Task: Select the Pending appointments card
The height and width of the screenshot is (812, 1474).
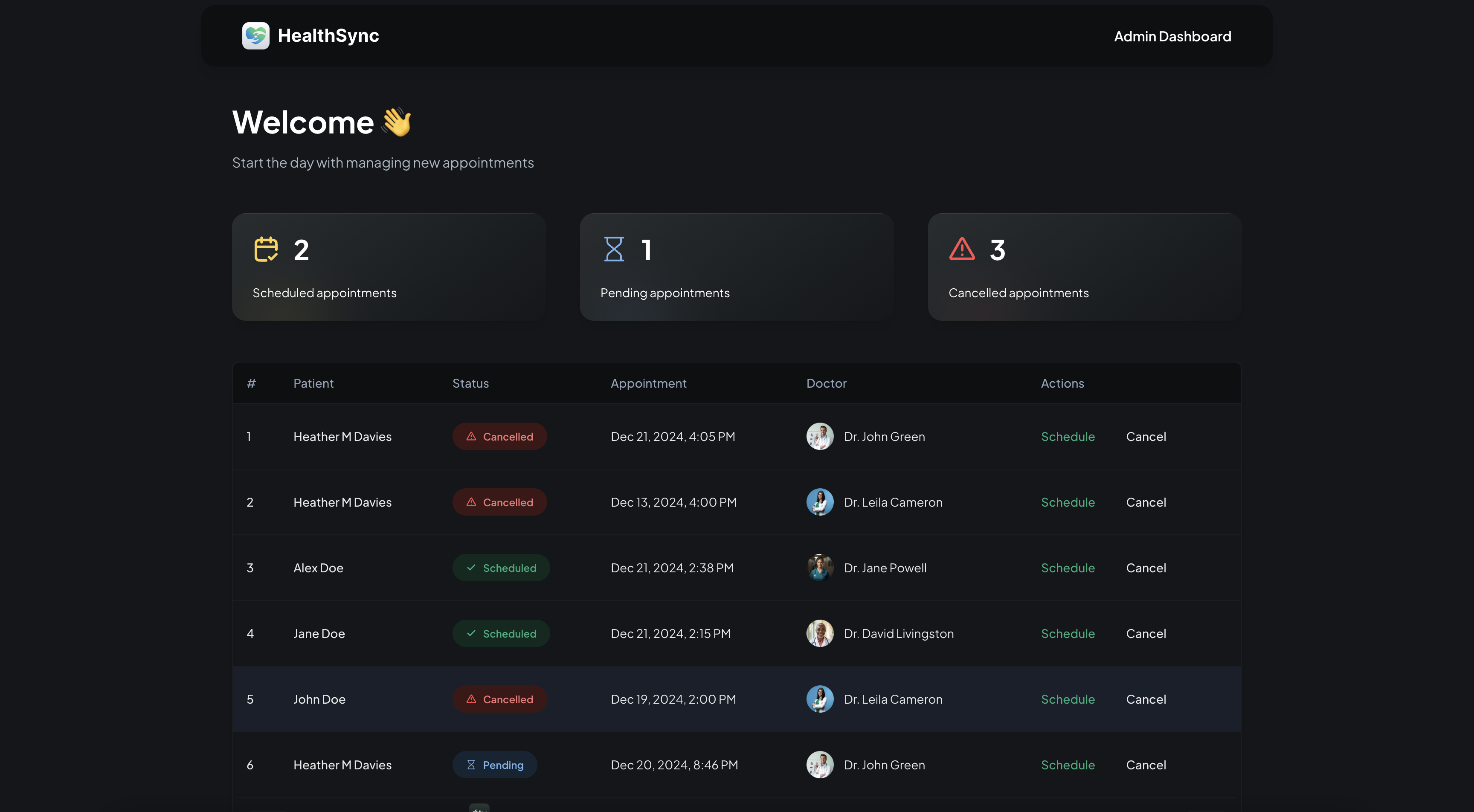Action: click(x=737, y=267)
